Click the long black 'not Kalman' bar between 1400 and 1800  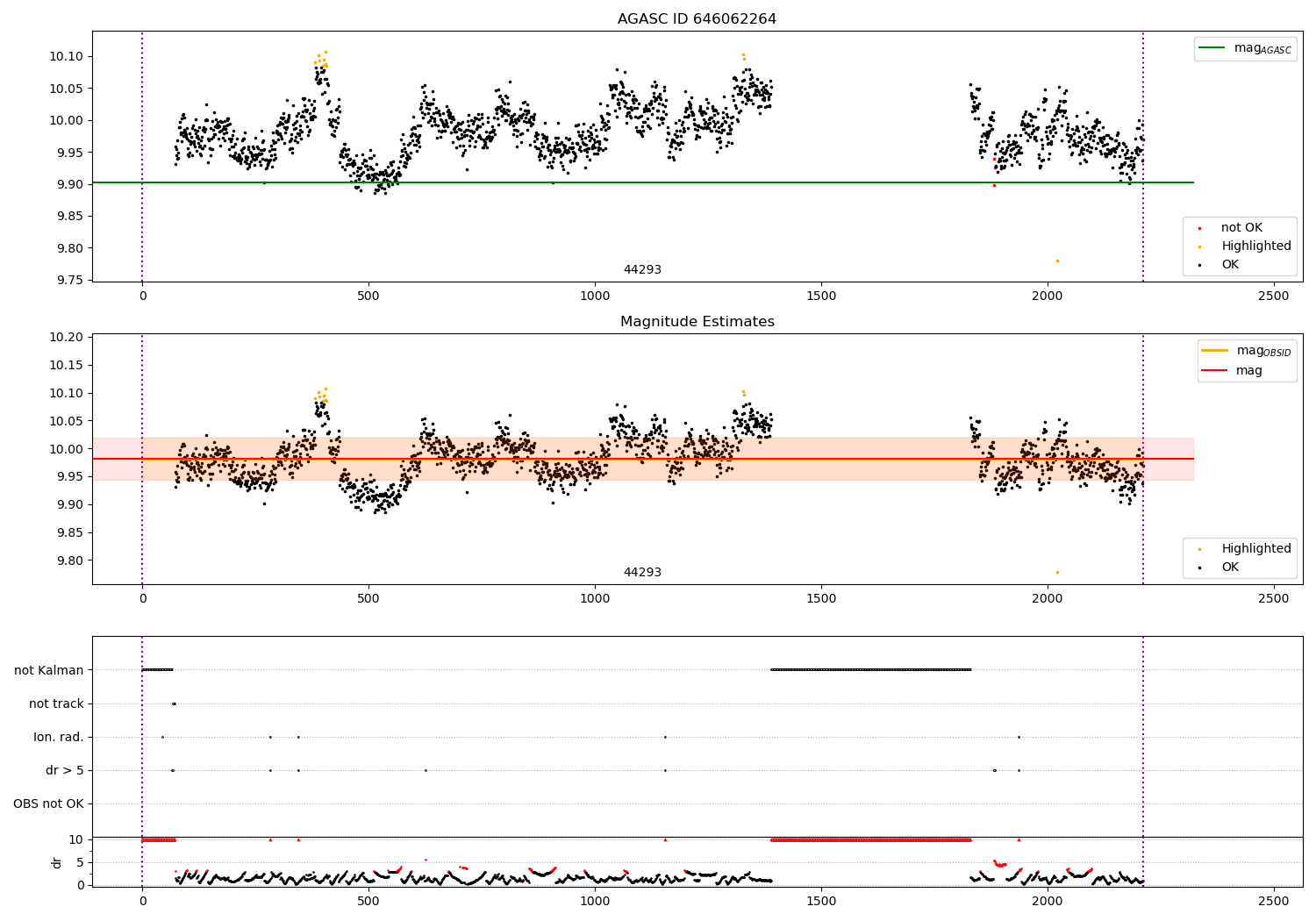871,670
